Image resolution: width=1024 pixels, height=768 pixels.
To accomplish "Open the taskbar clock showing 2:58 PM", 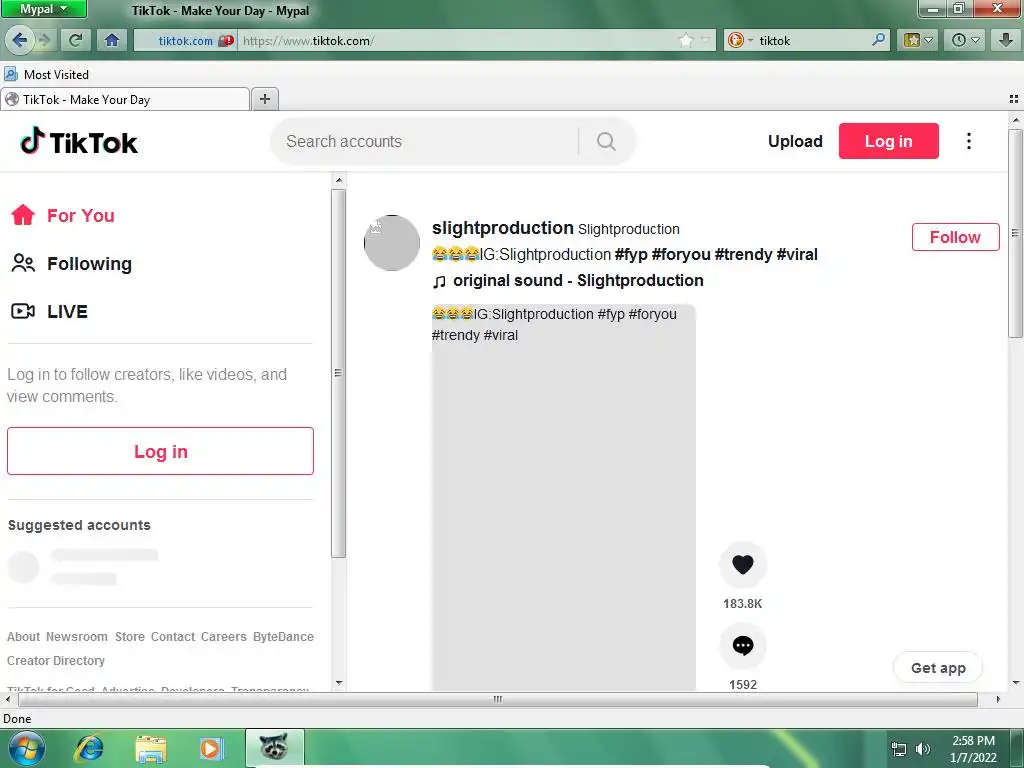I will (973, 749).
